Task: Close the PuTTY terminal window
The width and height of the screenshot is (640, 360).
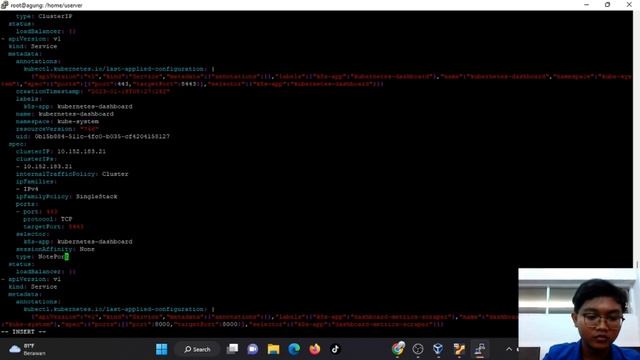Action: click(x=629, y=5)
